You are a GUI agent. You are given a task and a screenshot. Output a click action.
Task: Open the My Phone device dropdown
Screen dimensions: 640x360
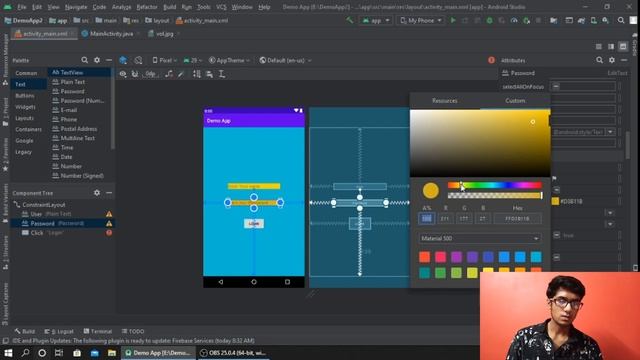(420, 20)
